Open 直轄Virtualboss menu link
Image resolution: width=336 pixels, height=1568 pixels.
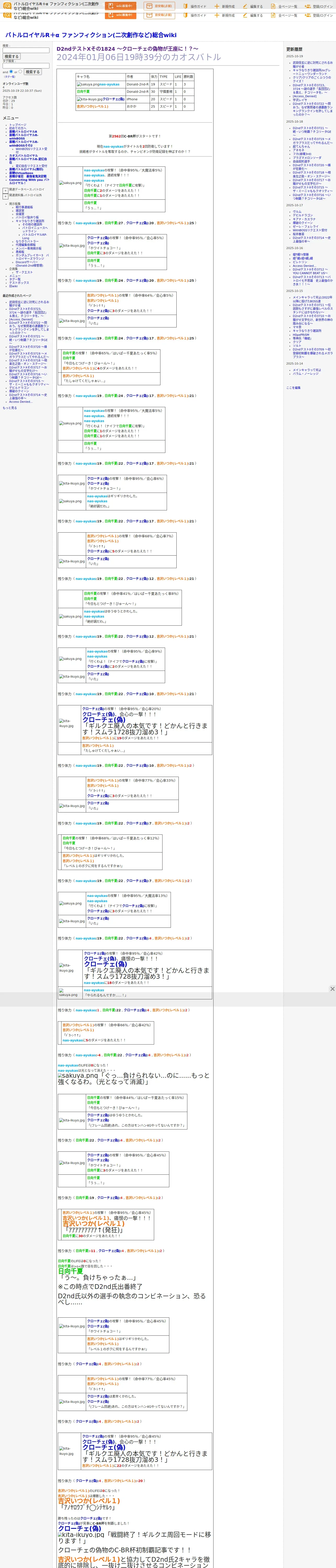(21, 173)
